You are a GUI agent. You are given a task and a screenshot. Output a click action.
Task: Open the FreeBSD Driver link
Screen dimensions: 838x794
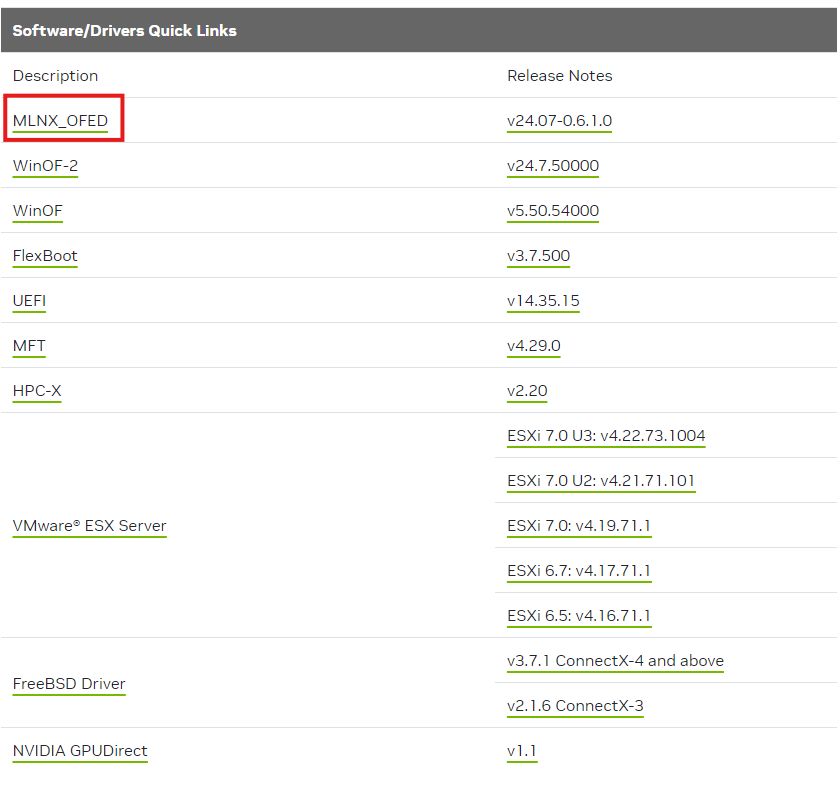point(69,683)
